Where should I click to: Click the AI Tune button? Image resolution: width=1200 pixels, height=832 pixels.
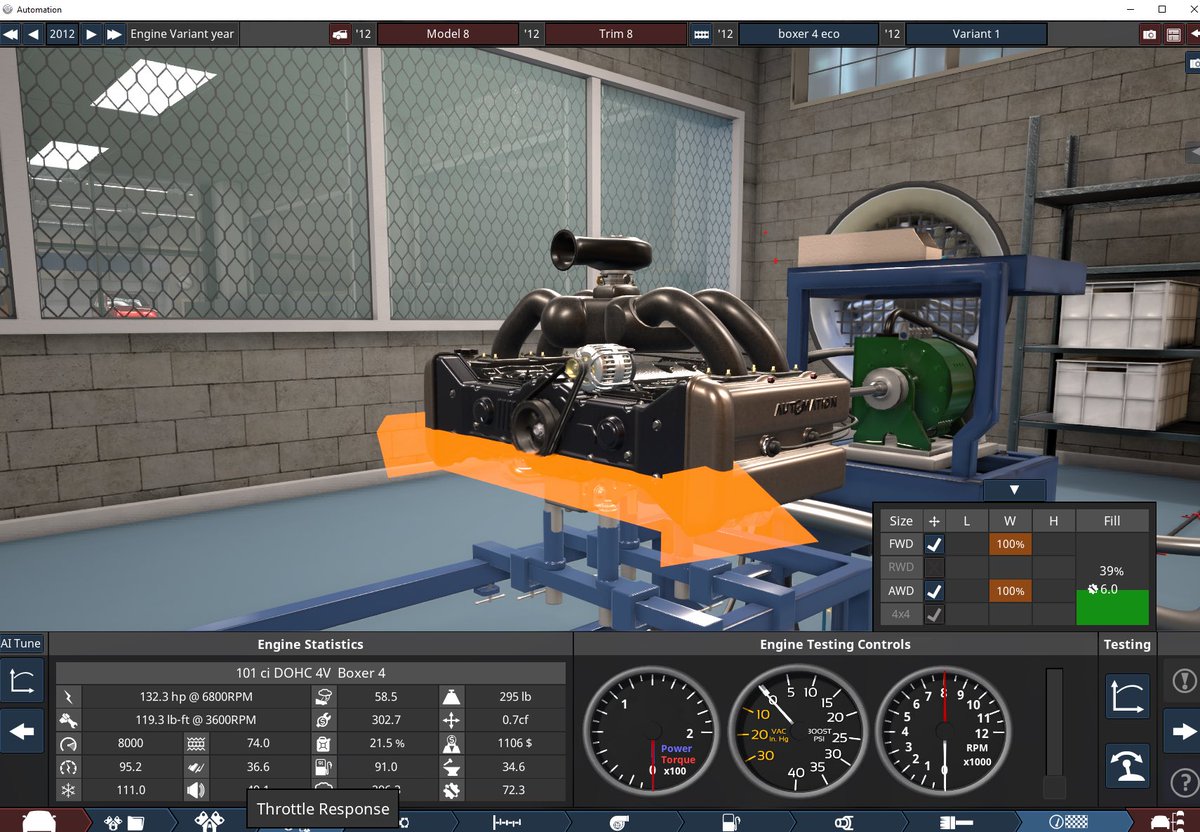pyautogui.click(x=21, y=644)
